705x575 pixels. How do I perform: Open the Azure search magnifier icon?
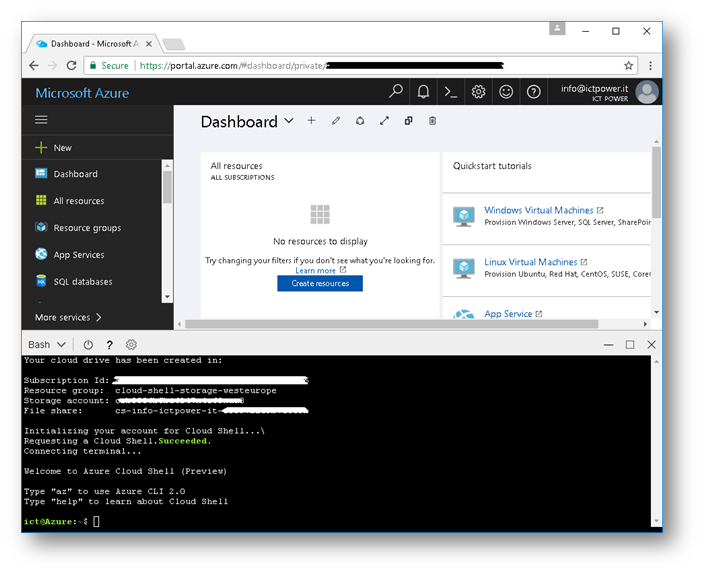click(396, 92)
